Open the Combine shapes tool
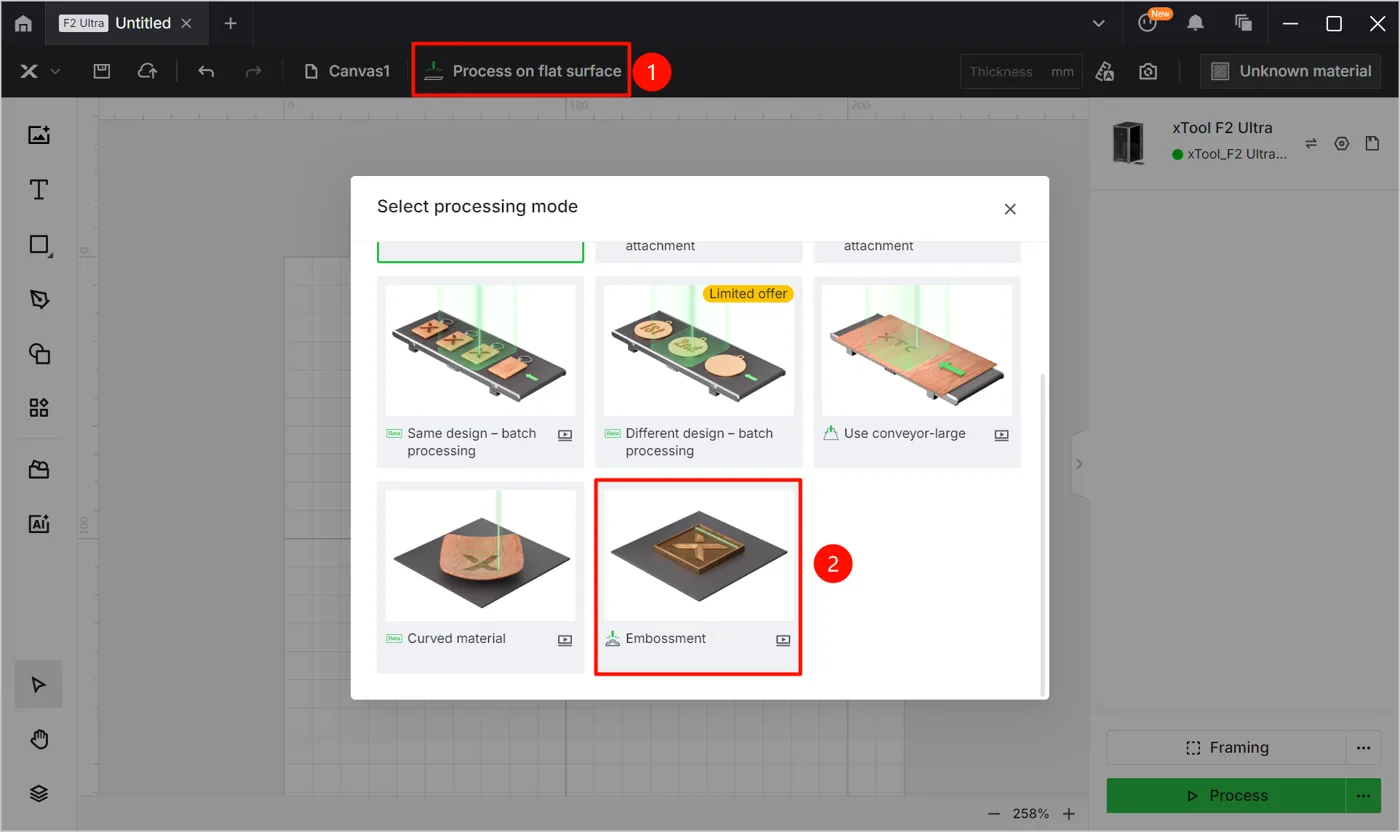Image resolution: width=1400 pixels, height=832 pixels. [39, 353]
